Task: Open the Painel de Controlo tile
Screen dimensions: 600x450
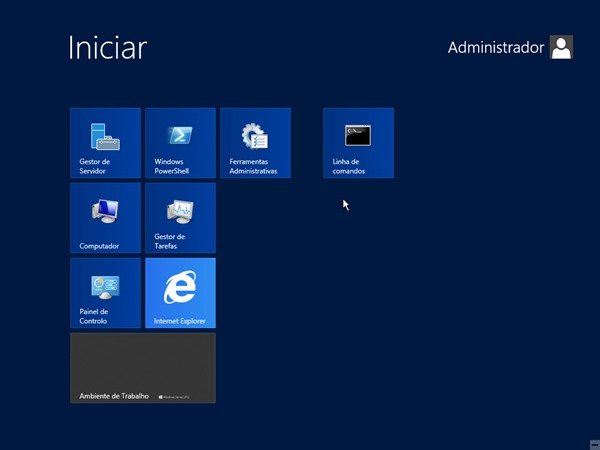Action: coord(105,293)
